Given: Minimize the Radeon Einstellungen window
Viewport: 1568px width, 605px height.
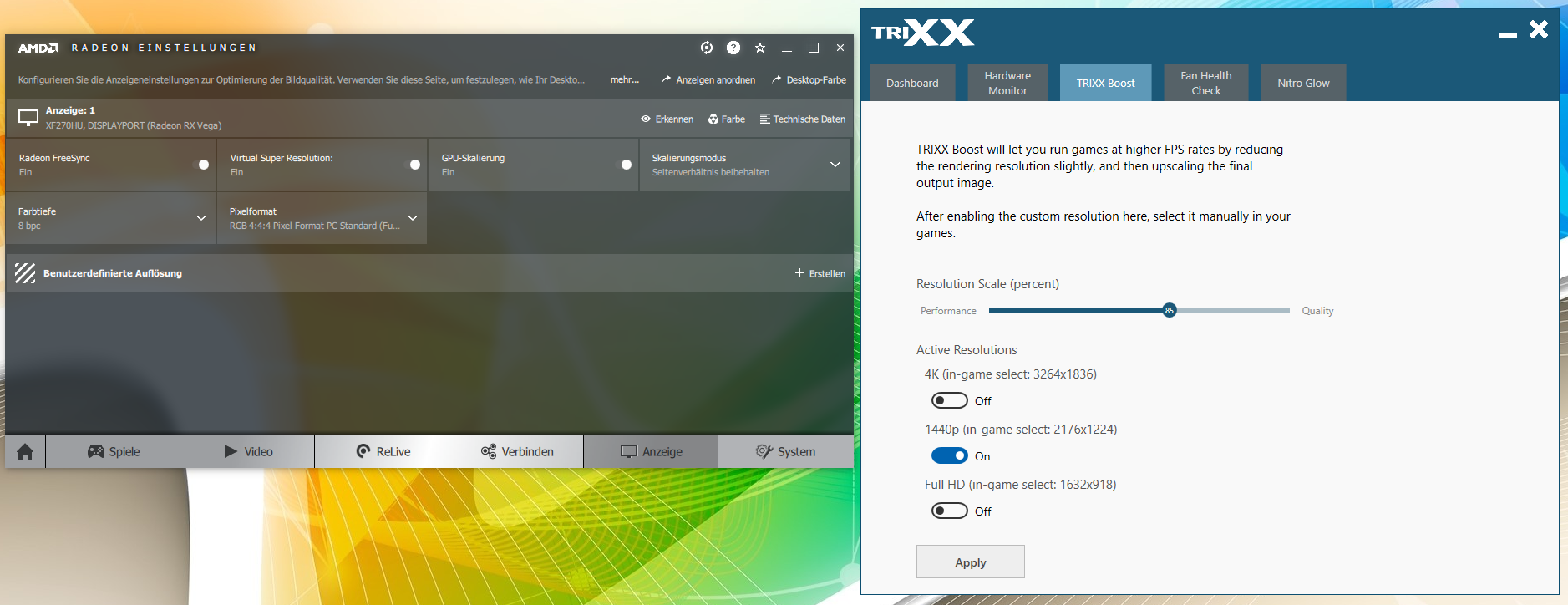Looking at the screenshot, I should click(x=787, y=49).
